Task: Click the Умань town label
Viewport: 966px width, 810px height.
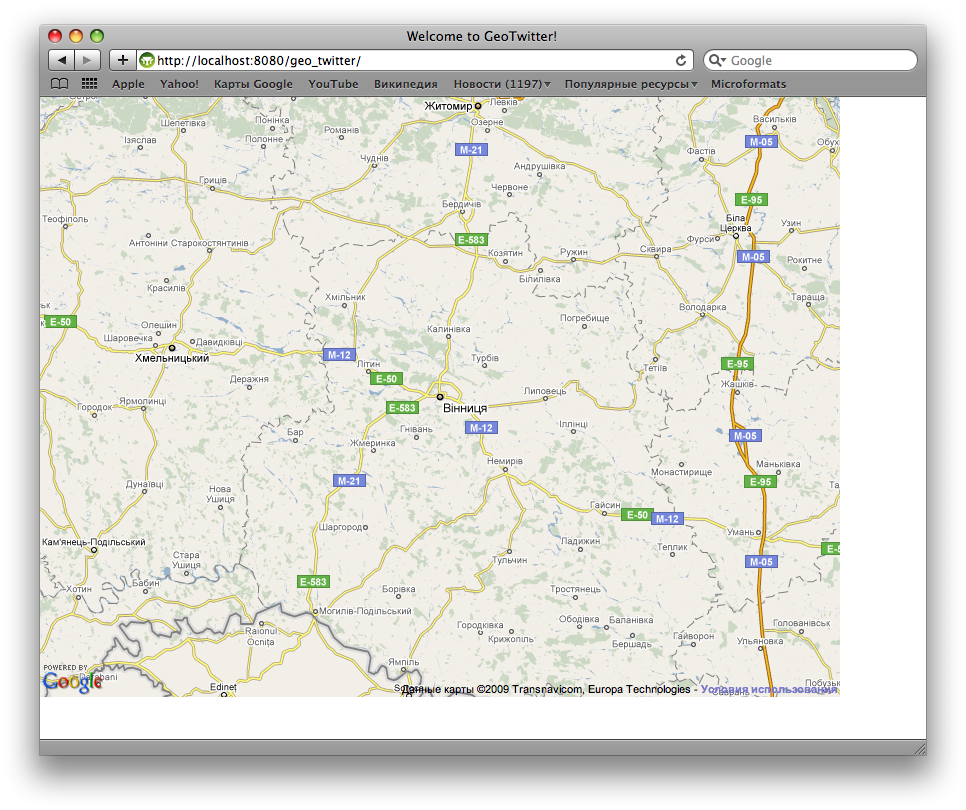Action: (x=741, y=532)
